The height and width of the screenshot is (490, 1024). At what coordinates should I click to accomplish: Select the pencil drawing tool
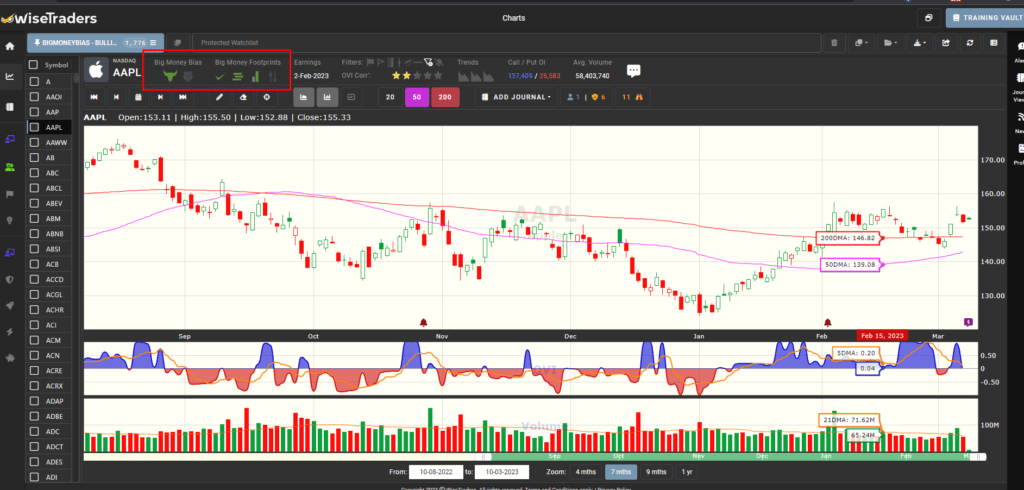coord(219,97)
